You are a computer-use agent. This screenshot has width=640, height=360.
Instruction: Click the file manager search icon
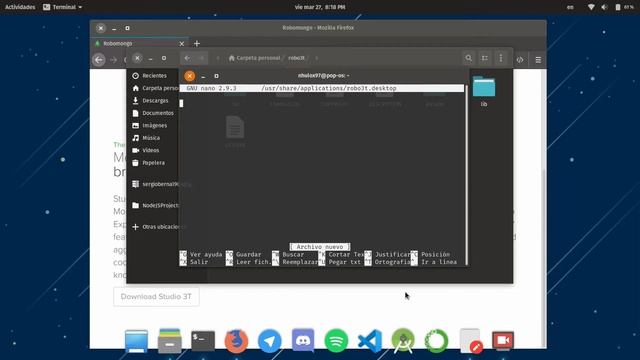(x=469, y=58)
